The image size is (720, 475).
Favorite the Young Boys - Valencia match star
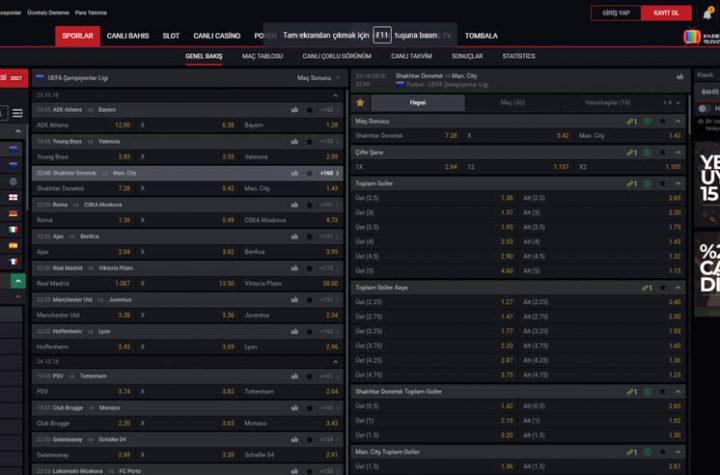pyautogui.click(x=309, y=141)
